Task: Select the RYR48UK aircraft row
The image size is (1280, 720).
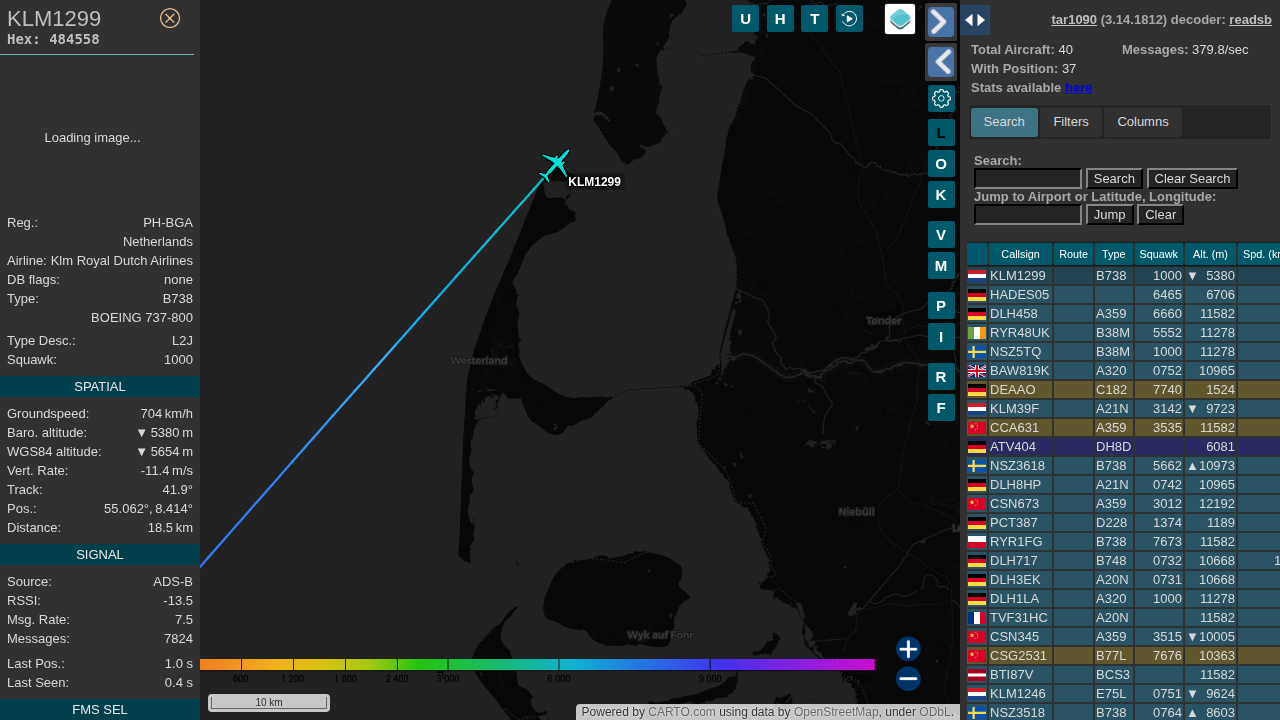Action: [1123, 333]
